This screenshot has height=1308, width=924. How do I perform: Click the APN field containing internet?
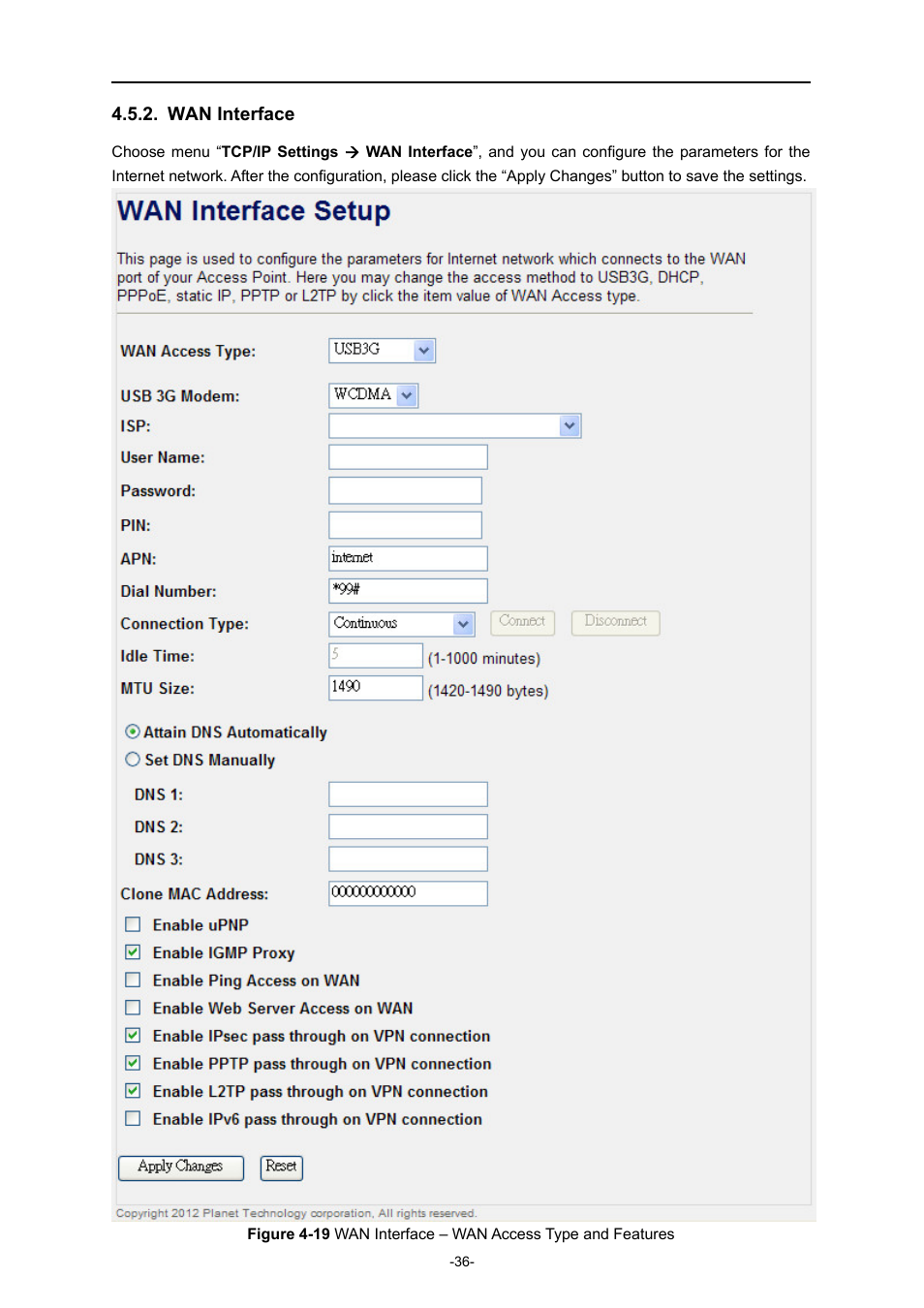(x=408, y=558)
